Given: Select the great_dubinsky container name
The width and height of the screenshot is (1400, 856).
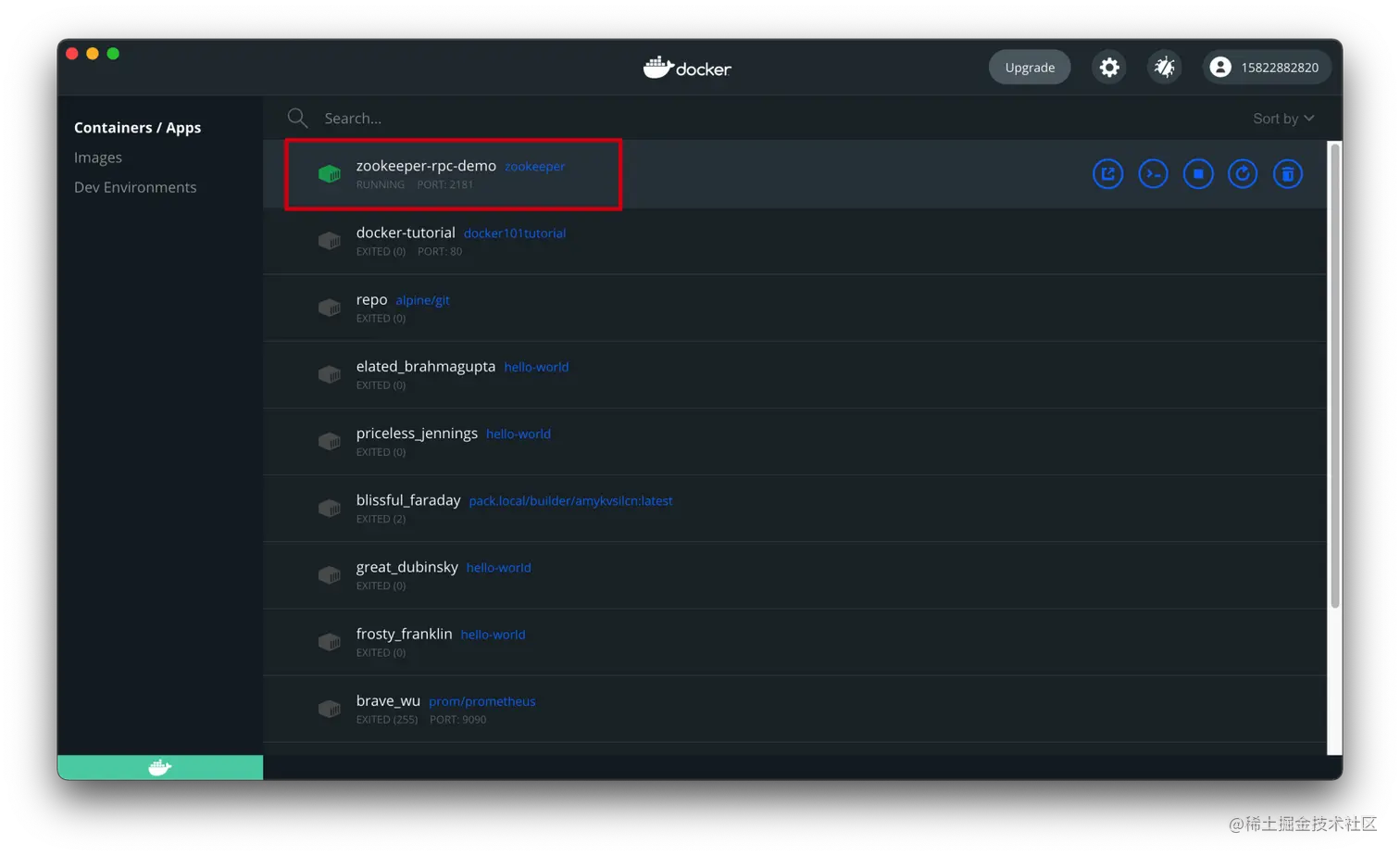Looking at the screenshot, I should [x=406, y=567].
